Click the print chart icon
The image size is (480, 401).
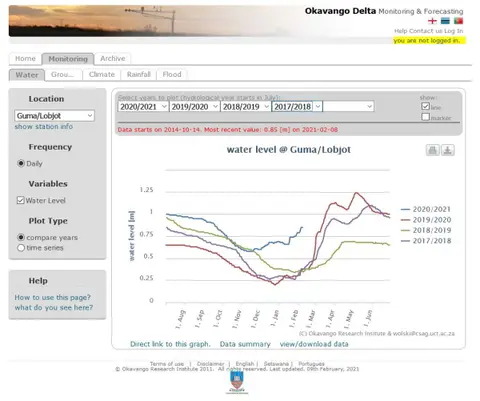432,150
